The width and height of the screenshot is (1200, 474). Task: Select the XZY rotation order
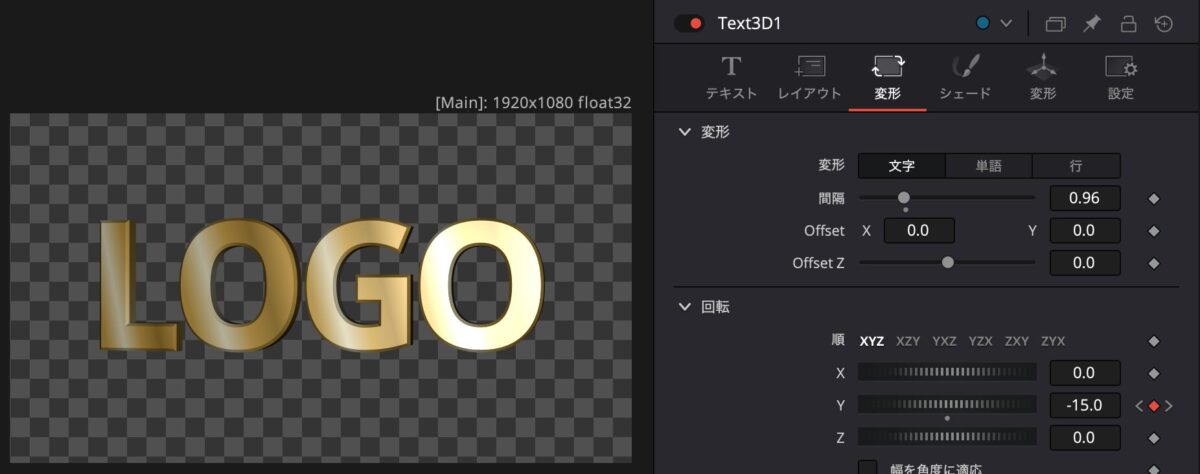click(908, 341)
